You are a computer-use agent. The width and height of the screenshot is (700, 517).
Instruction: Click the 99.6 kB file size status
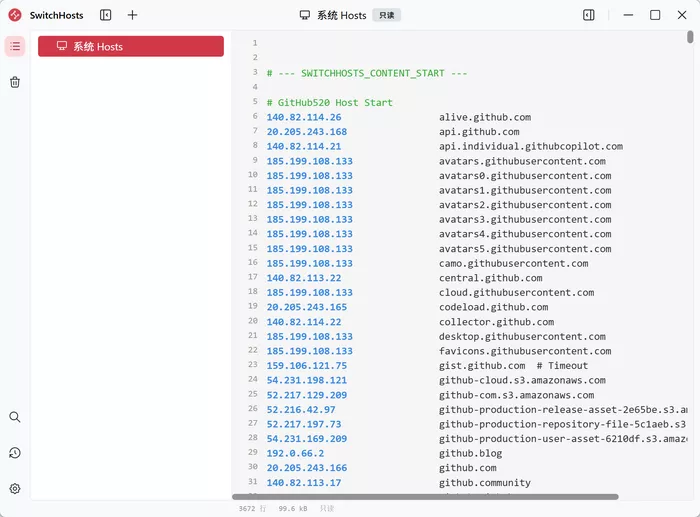click(293, 509)
